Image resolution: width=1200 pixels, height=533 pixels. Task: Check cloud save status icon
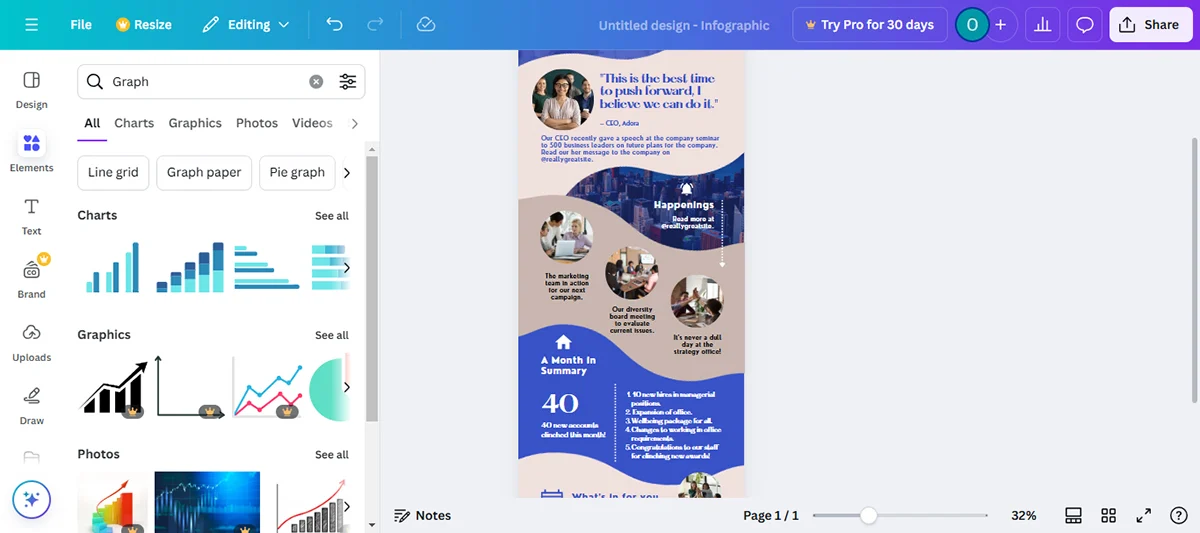(x=426, y=25)
